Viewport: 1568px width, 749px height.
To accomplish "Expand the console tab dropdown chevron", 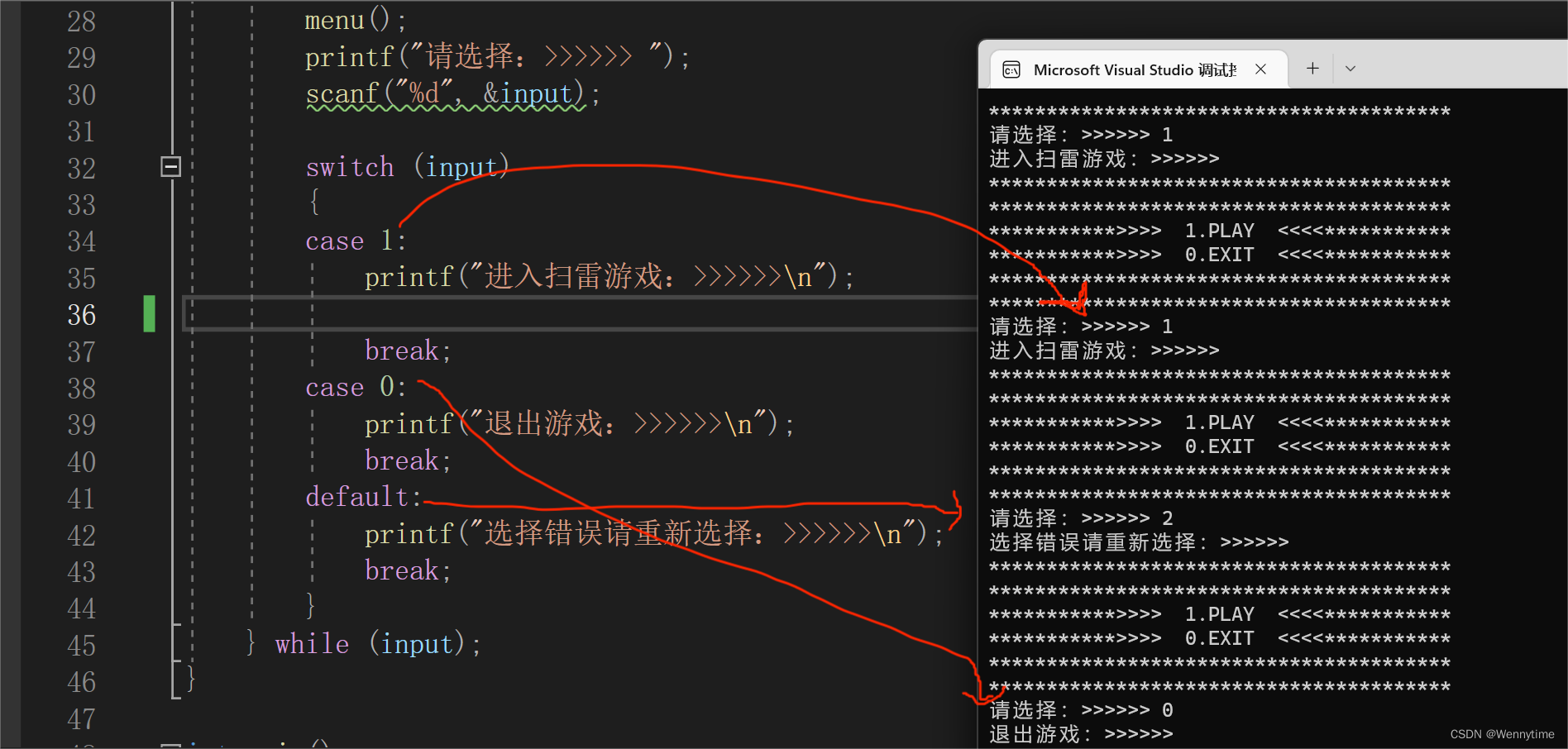I will (1350, 69).
